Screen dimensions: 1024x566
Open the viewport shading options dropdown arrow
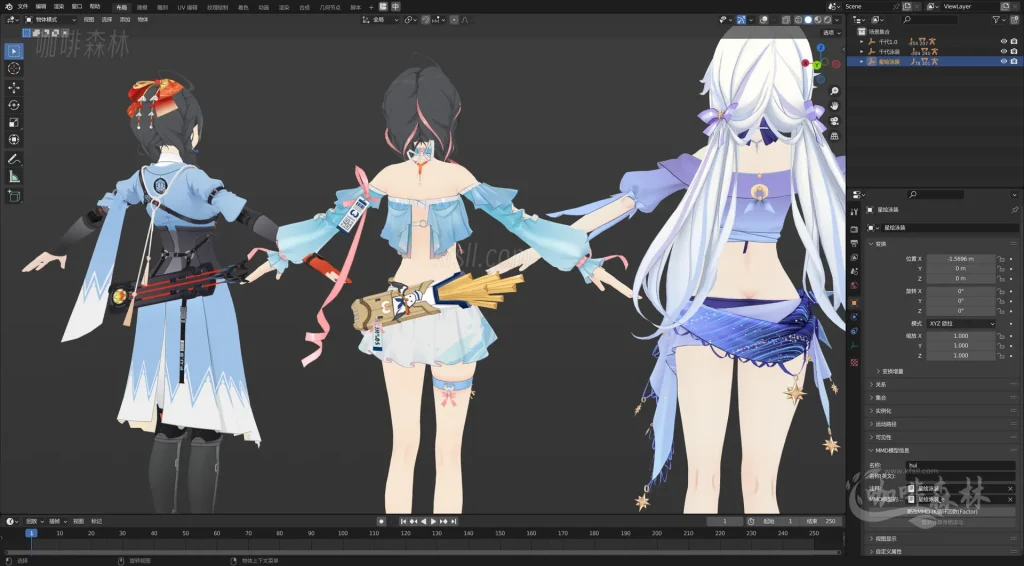838,20
